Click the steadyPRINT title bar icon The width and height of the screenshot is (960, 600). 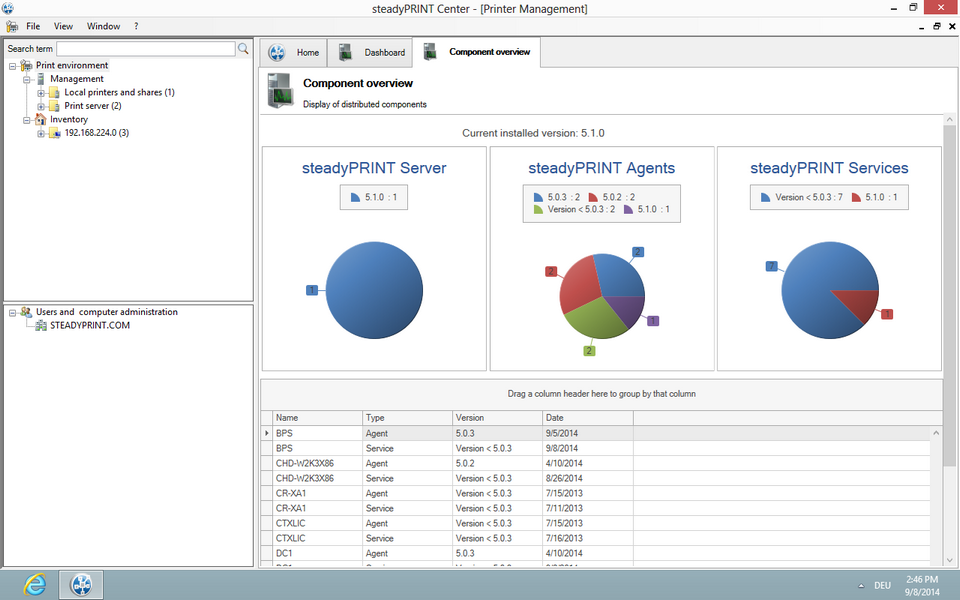[x=8, y=9]
